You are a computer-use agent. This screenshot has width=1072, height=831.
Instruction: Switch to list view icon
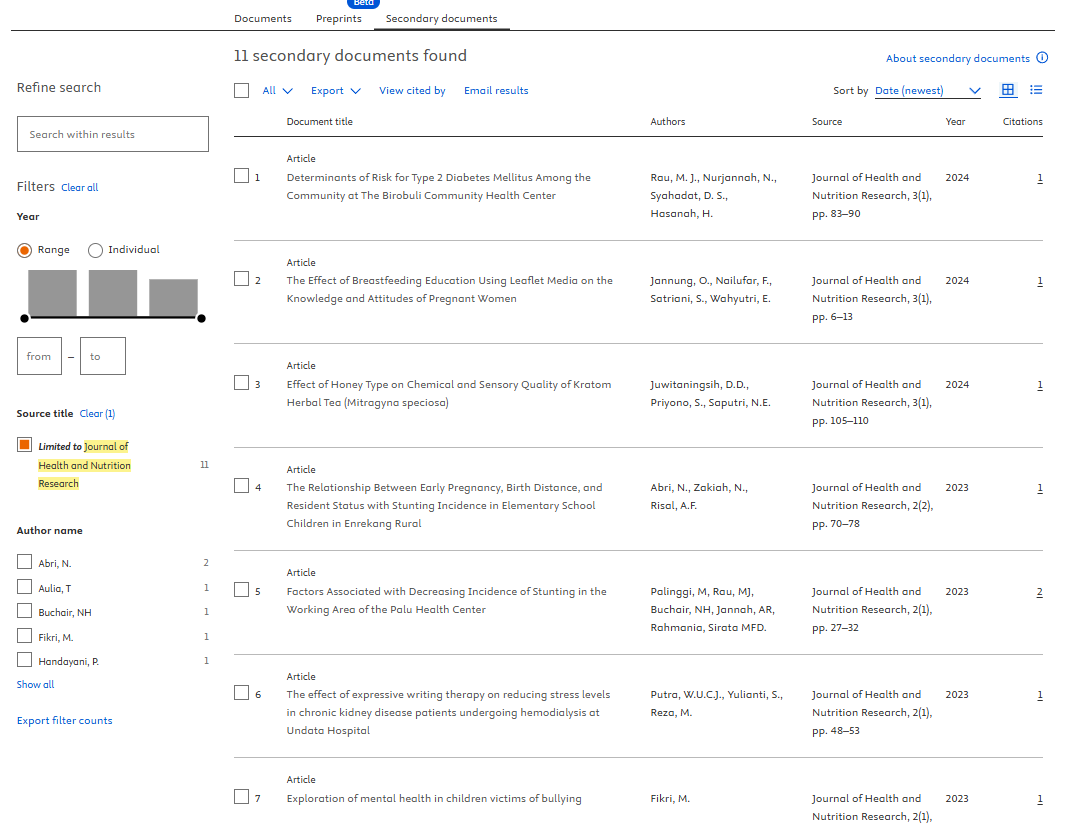[1036, 90]
